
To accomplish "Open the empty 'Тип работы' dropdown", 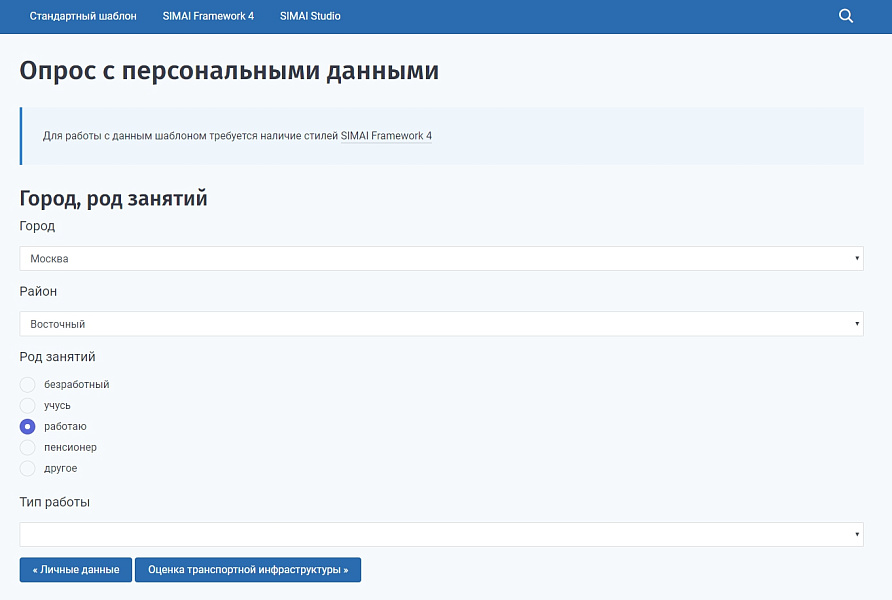I will pyautogui.click(x=440, y=534).
